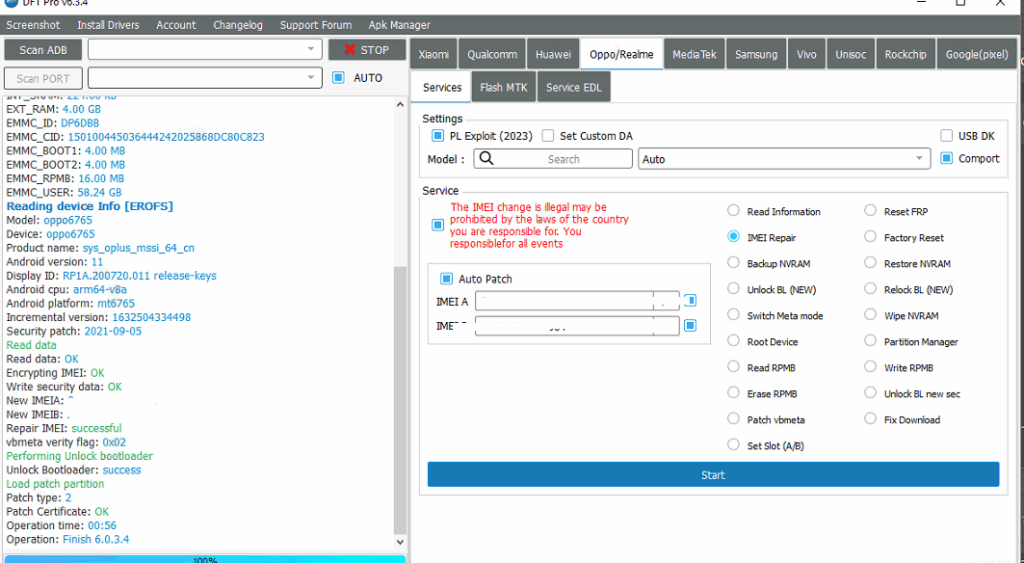The image size is (1024, 563).
Task: Toggle the Comport checkbox
Action: pyautogui.click(x=946, y=158)
